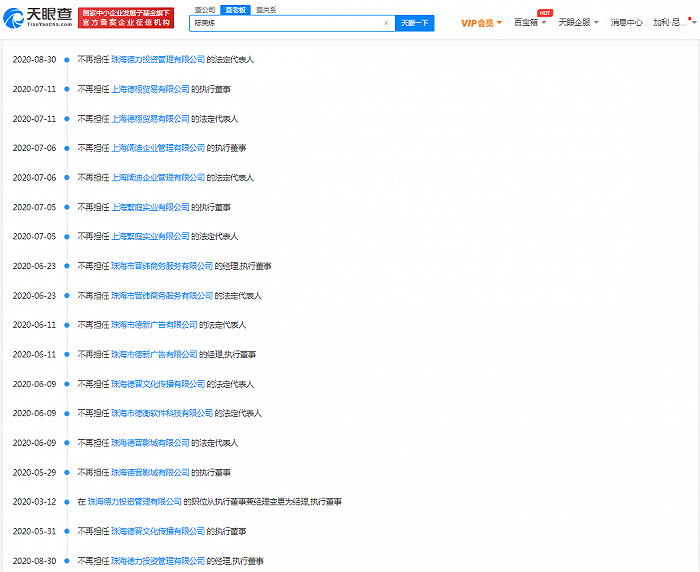700x572 pixels.
Task: Open 文化传播 company link in 2020-06-09 row
Action: [158, 384]
